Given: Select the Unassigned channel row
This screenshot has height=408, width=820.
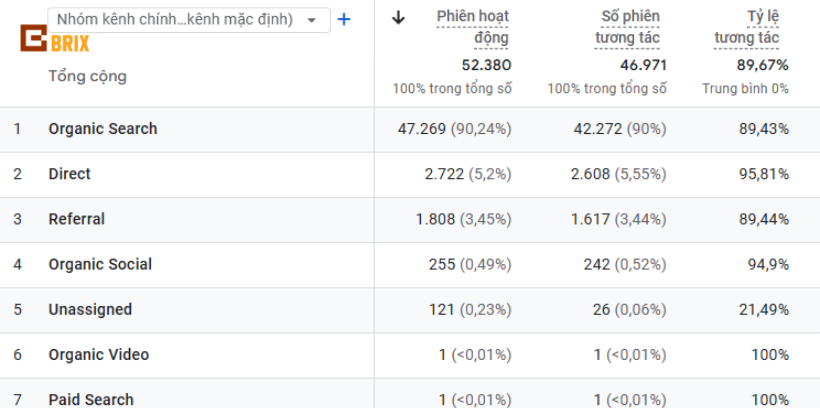Looking at the screenshot, I should 90,309.
